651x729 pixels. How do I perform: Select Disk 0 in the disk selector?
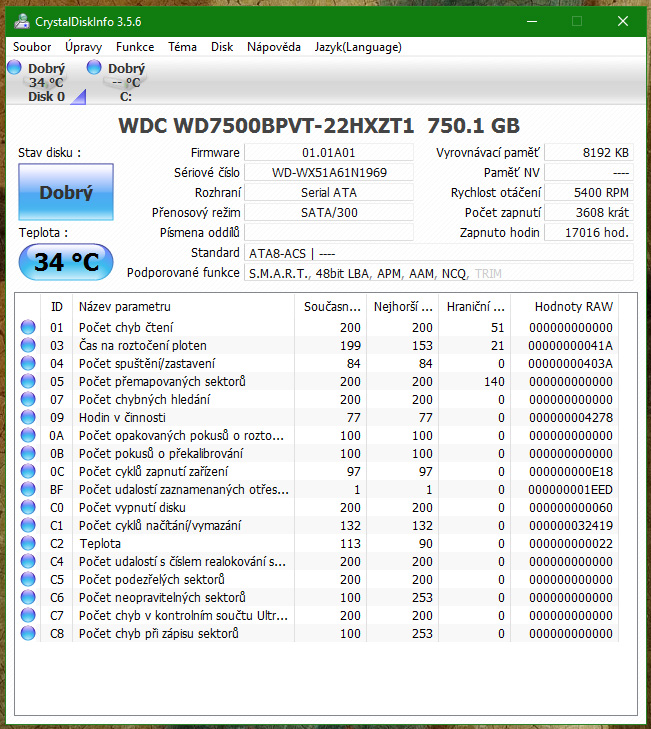[46, 82]
